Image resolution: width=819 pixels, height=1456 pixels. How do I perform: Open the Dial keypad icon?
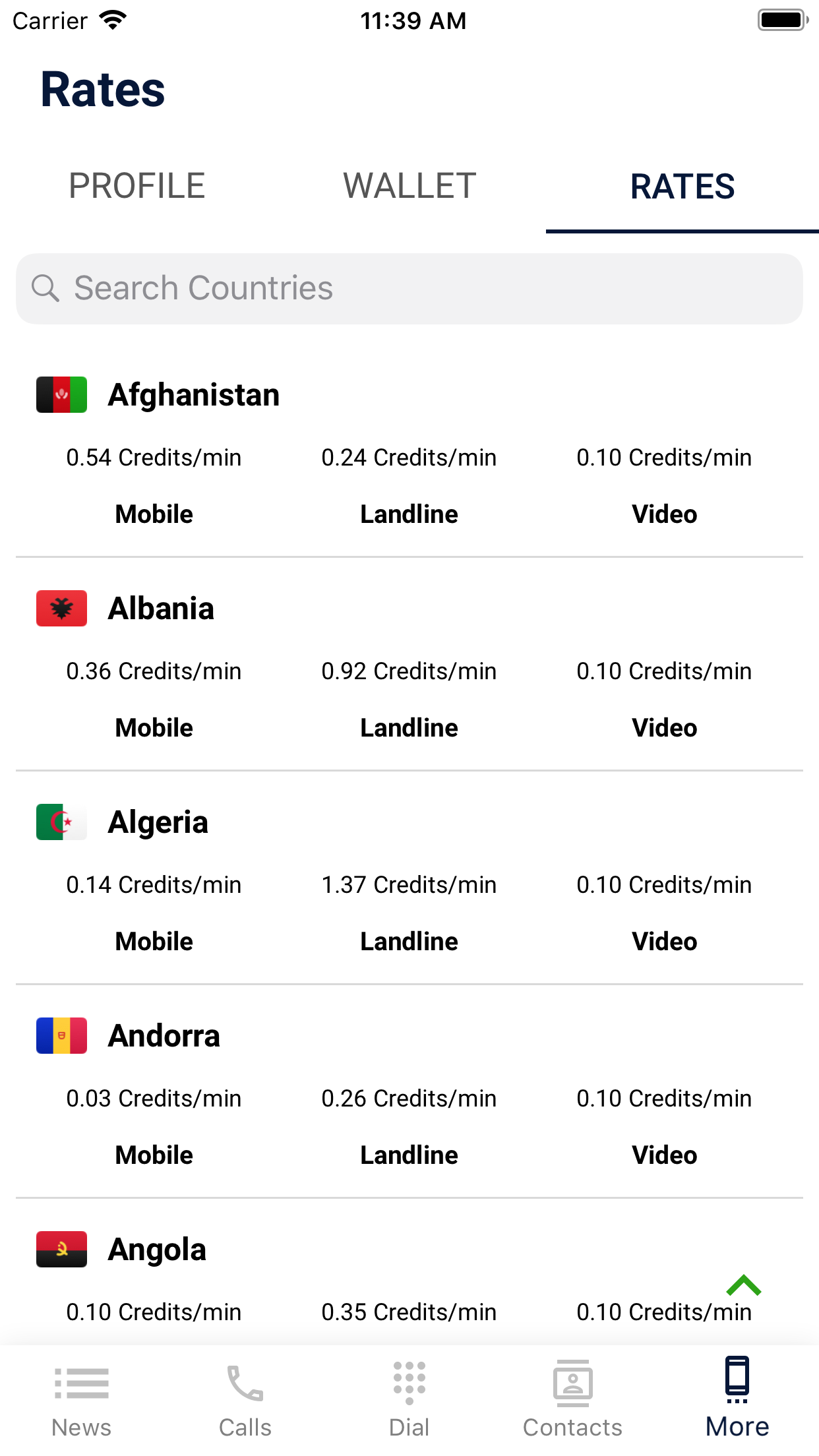point(409,1382)
